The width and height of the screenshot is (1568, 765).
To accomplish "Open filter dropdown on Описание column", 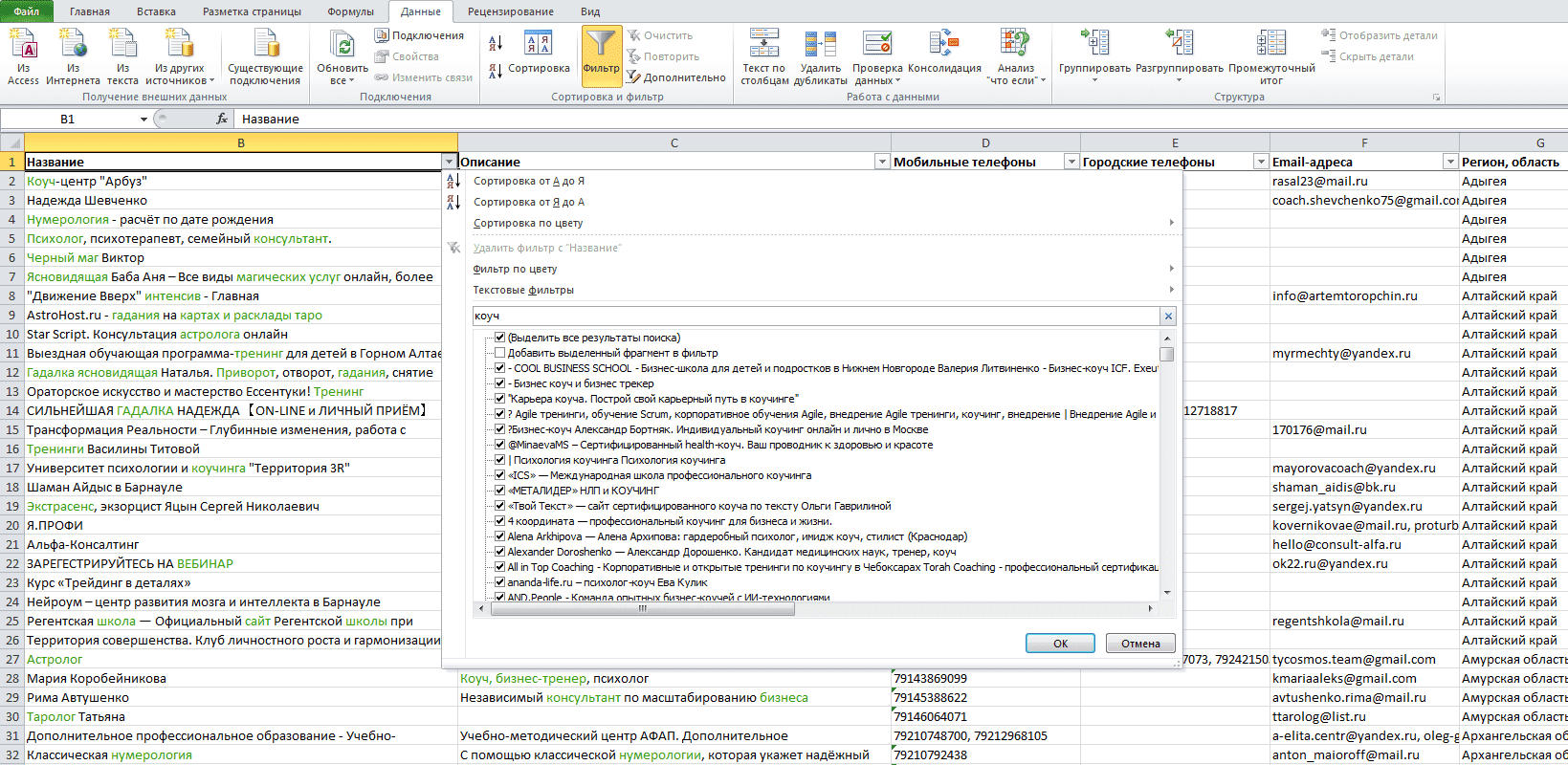I will click(882, 162).
